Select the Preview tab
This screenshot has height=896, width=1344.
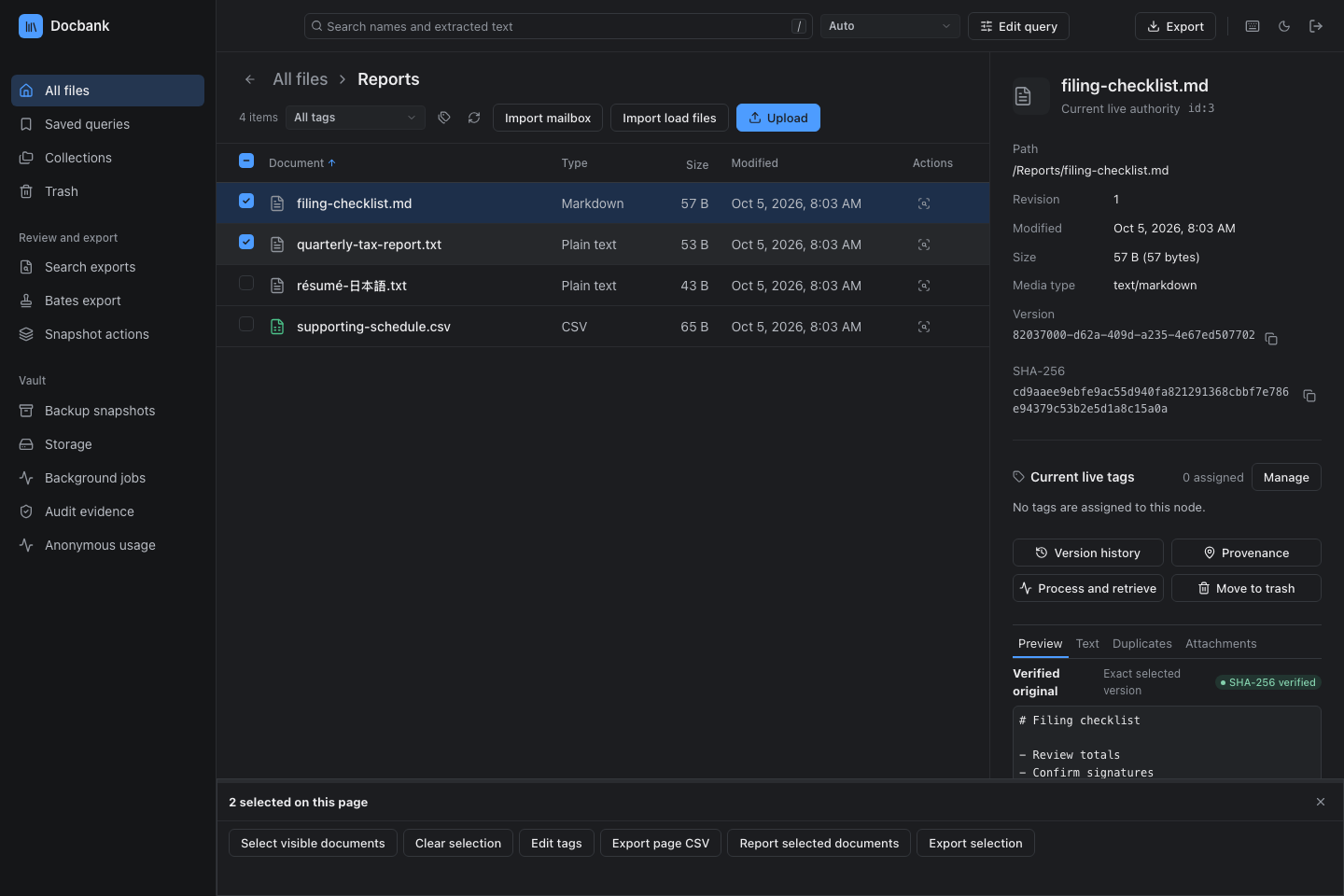[1040, 644]
